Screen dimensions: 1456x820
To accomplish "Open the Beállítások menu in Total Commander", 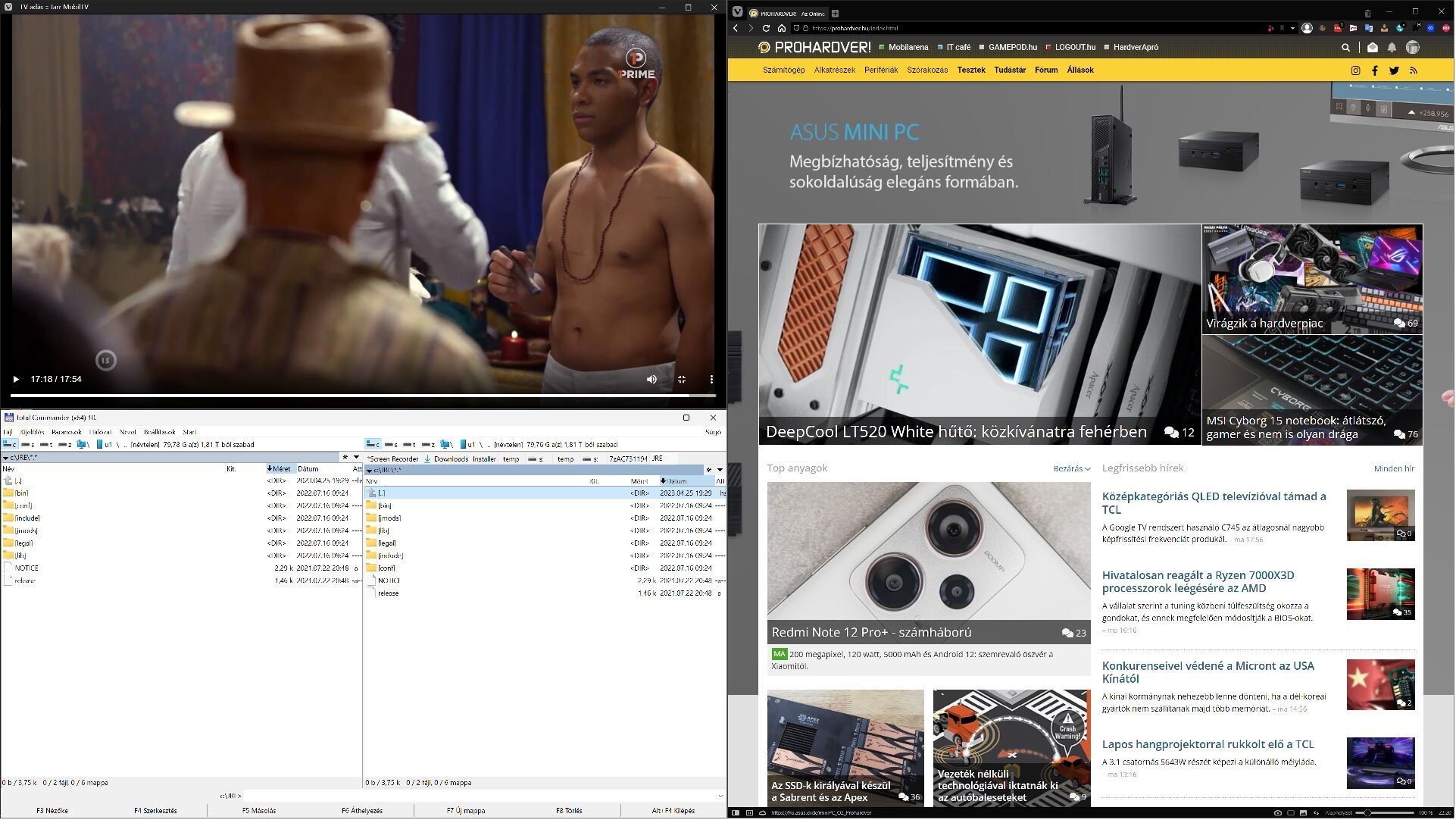I will 160,433.
